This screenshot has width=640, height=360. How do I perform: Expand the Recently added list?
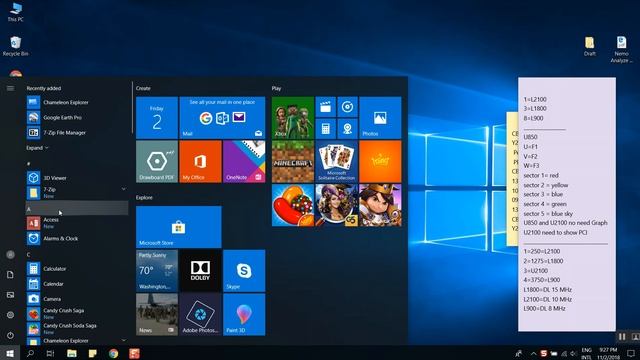point(37,148)
